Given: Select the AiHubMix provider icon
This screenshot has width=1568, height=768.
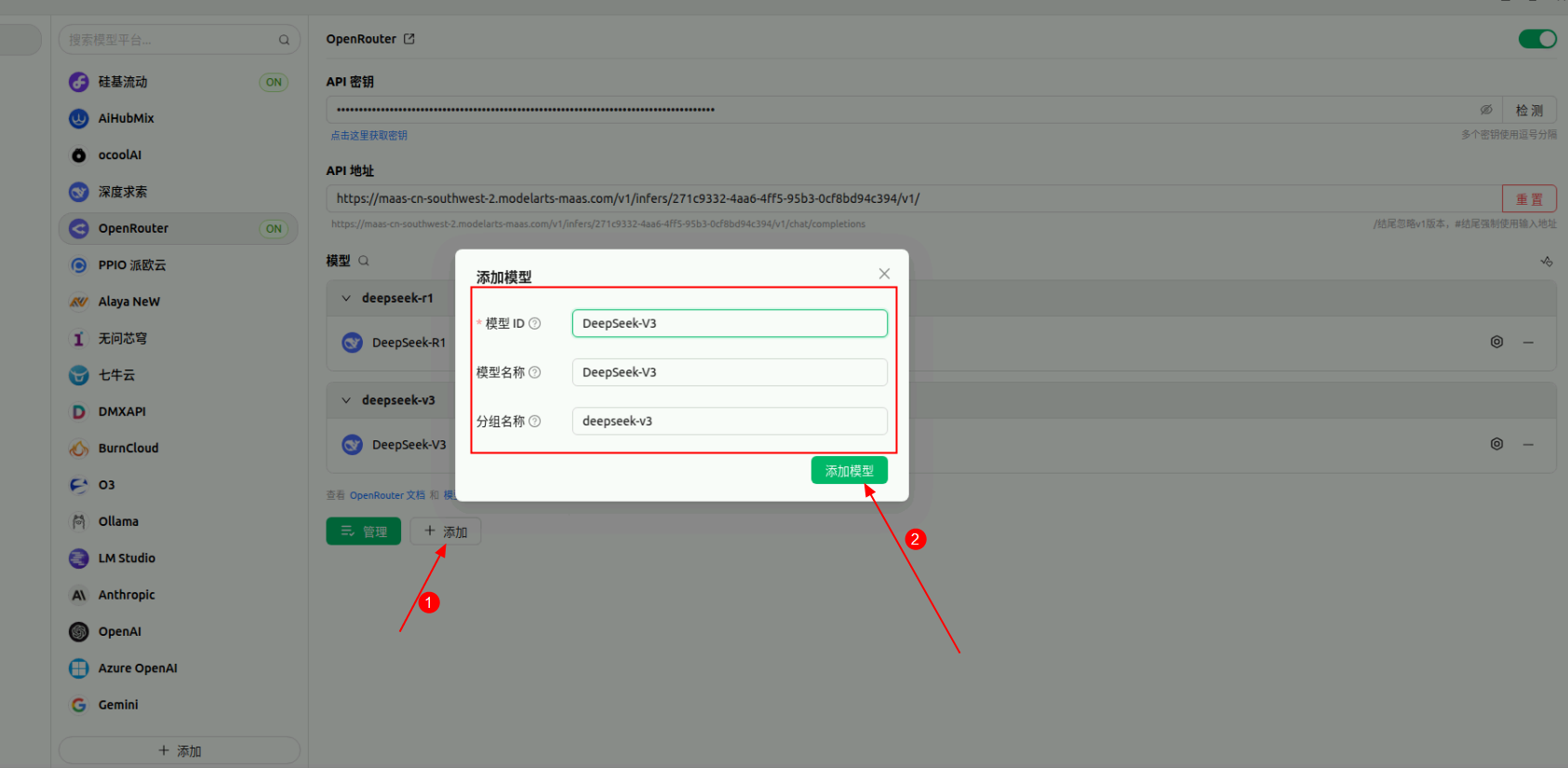Looking at the screenshot, I should [79, 118].
